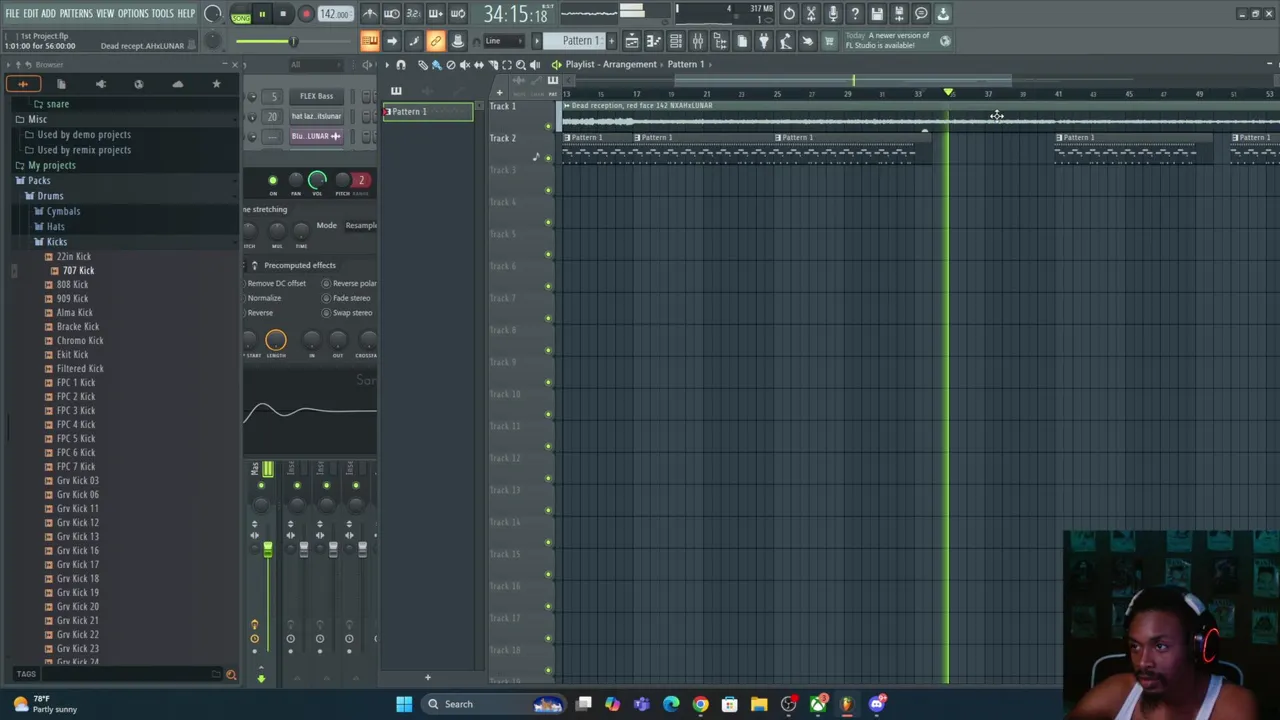Open the Pattern 1 selector dropdown
The image size is (1280, 720).
pyautogui.click(x=580, y=41)
